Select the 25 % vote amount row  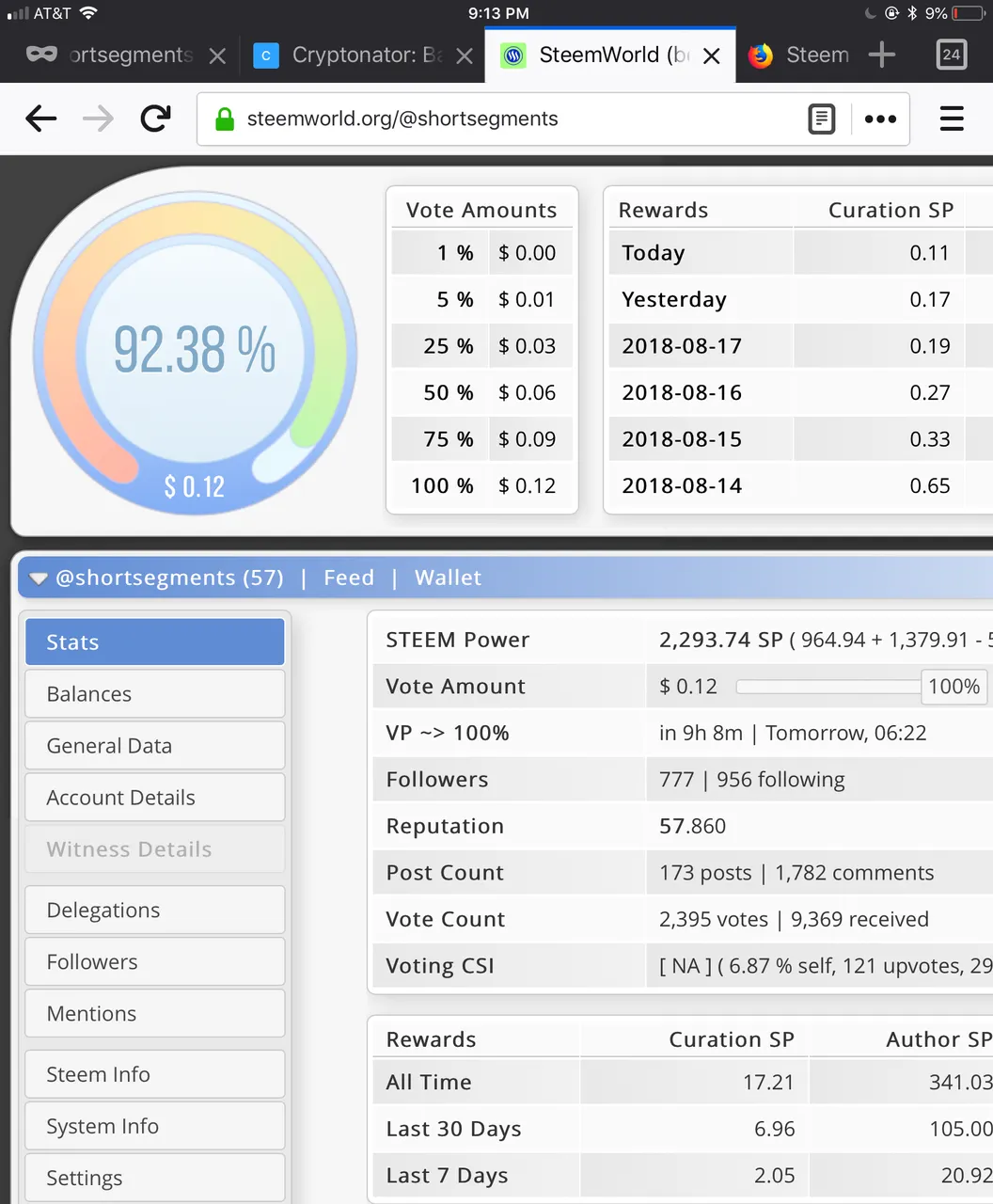click(x=481, y=346)
